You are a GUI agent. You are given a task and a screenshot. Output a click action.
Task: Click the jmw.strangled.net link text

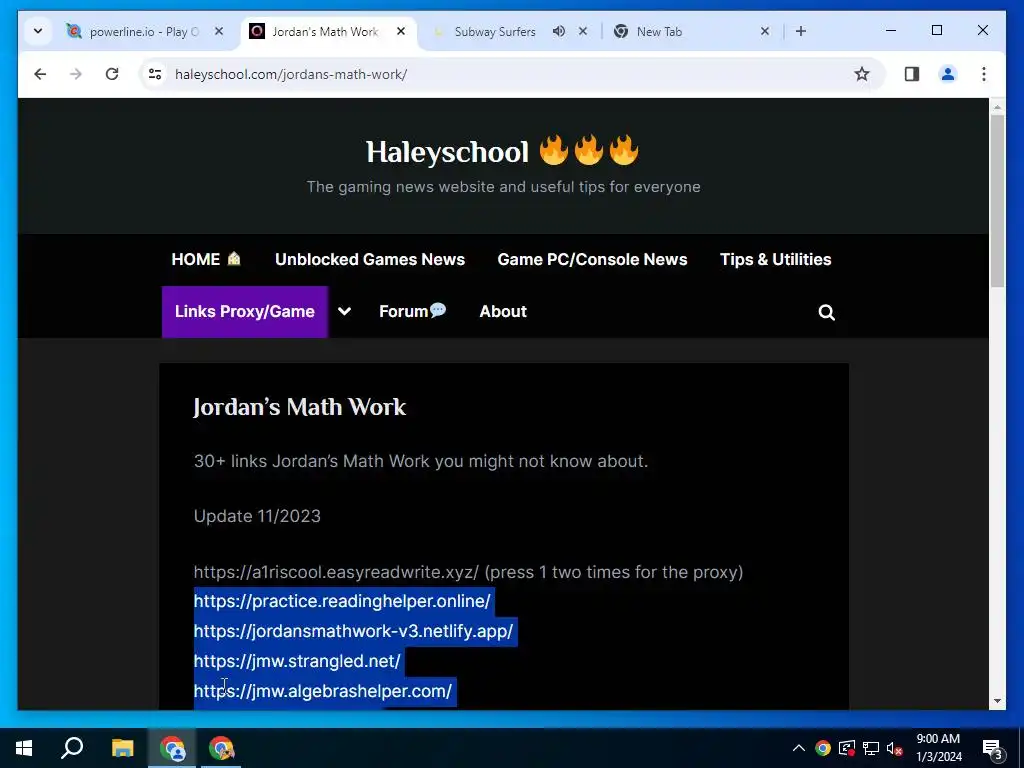pyautogui.click(x=297, y=661)
